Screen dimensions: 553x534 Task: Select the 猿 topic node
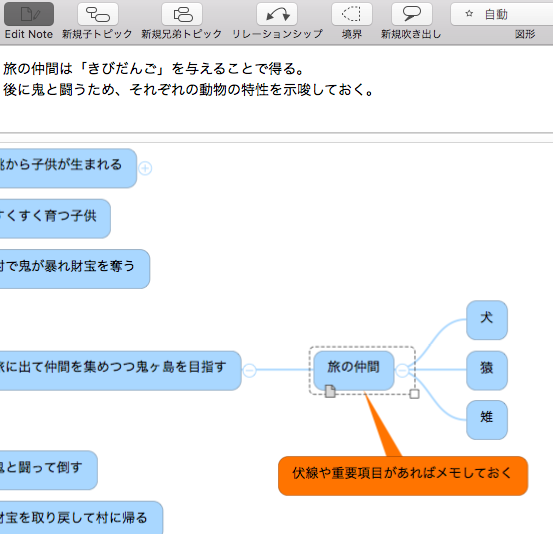point(487,370)
